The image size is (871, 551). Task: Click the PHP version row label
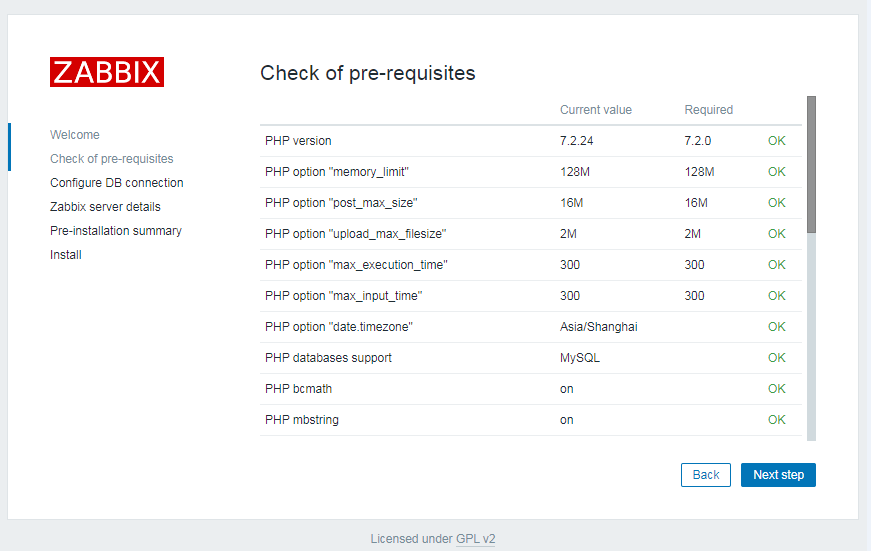coord(298,141)
